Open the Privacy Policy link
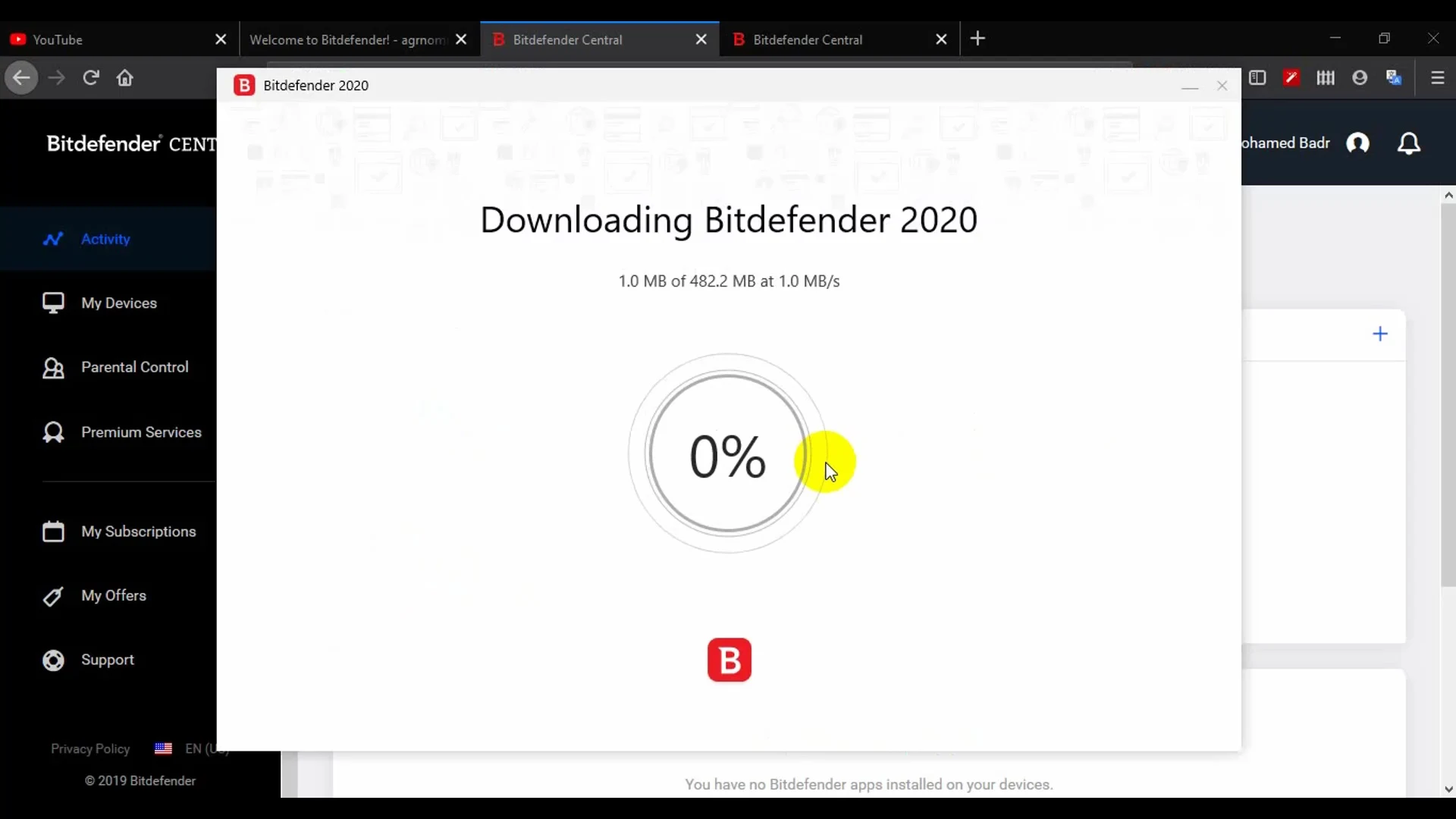Screen dimensions: 1456x819 tap(90, 749)
